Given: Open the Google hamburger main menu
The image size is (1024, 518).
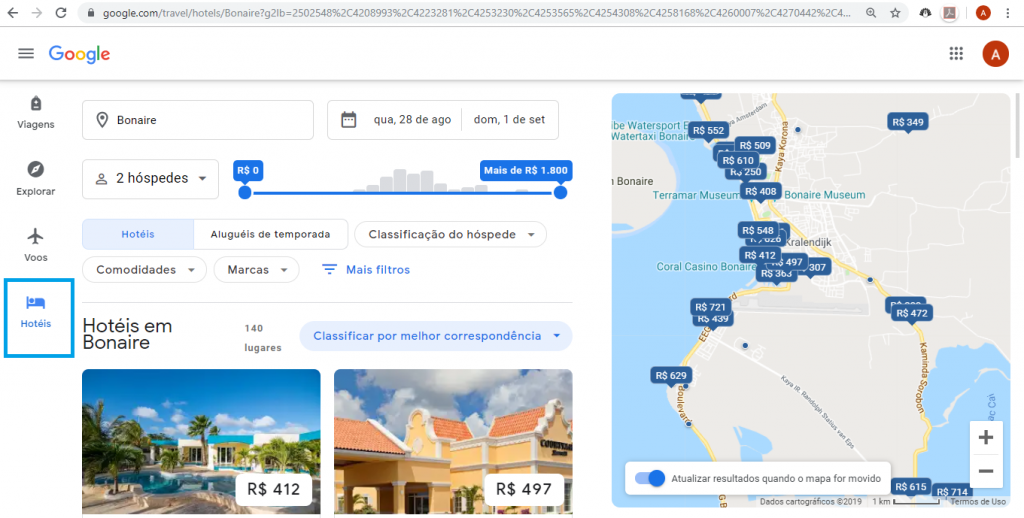Looking at the screenshot, I should [x=26, y=54].
